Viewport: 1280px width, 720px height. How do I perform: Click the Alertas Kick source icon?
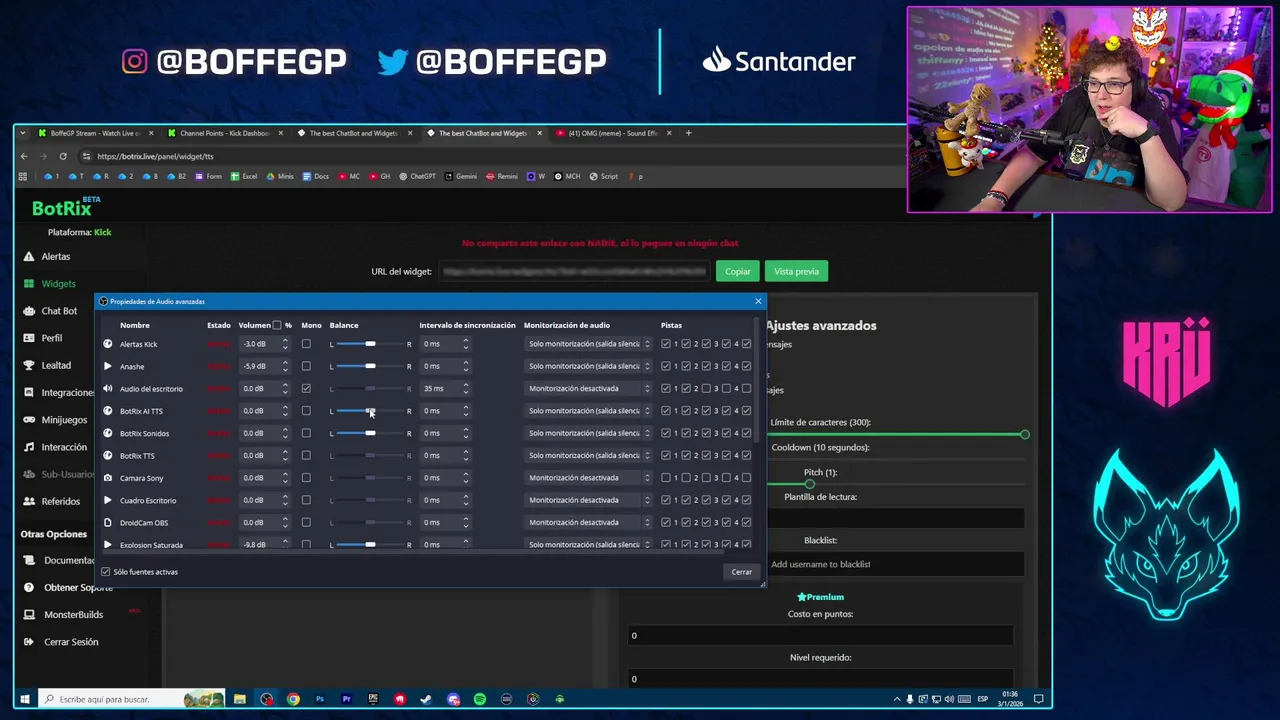point(108,344)
